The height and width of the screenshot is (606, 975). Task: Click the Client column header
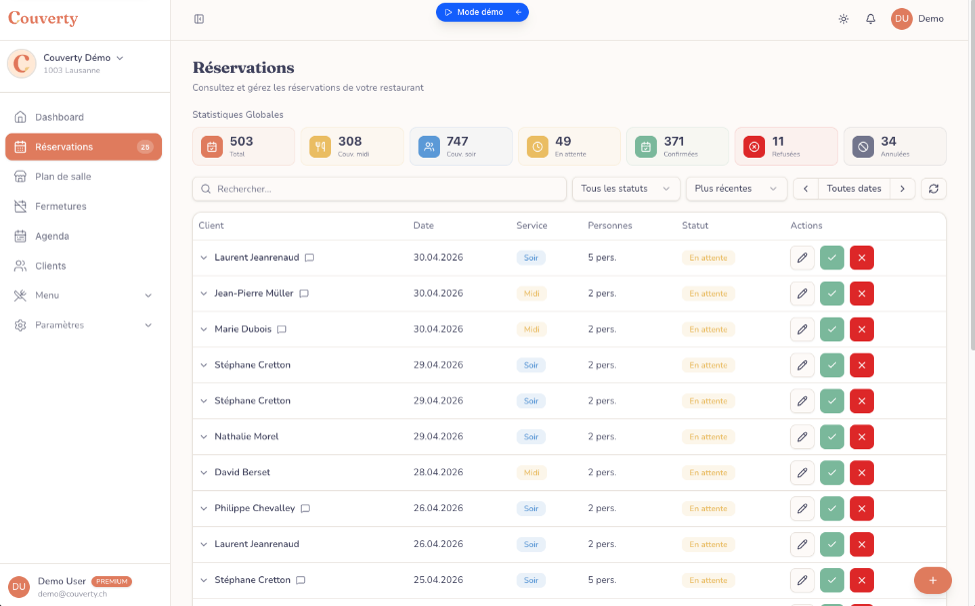(x=211, y=226)
